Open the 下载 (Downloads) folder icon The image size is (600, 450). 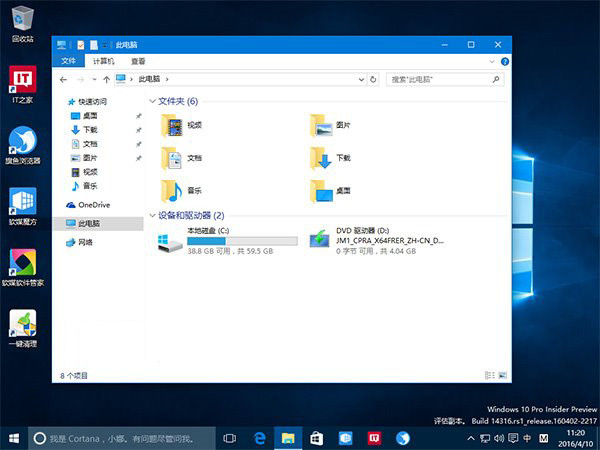tap(320, 158)
